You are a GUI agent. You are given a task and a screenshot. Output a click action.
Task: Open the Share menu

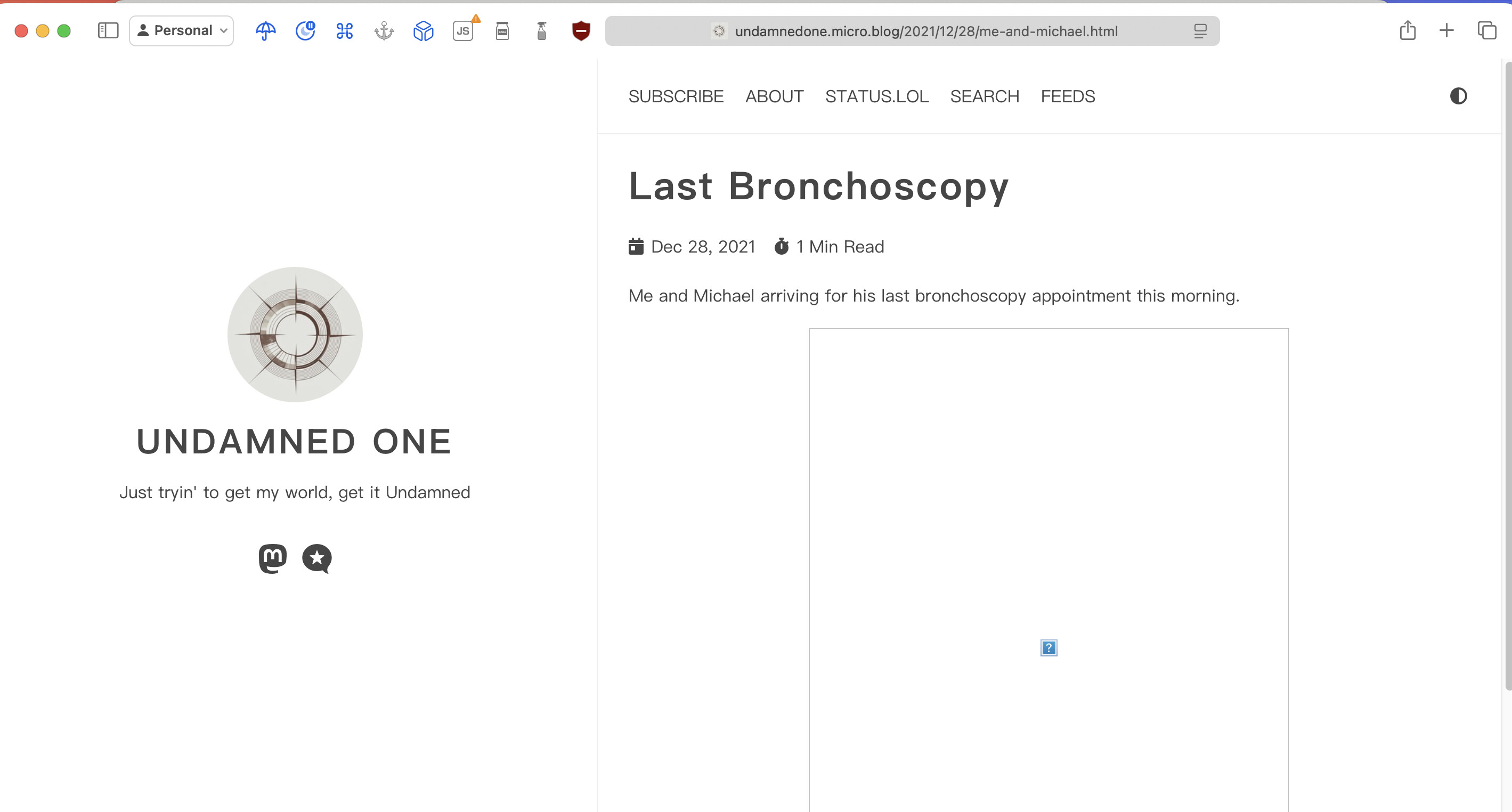pyautogui.click(x=1408, y=30)
